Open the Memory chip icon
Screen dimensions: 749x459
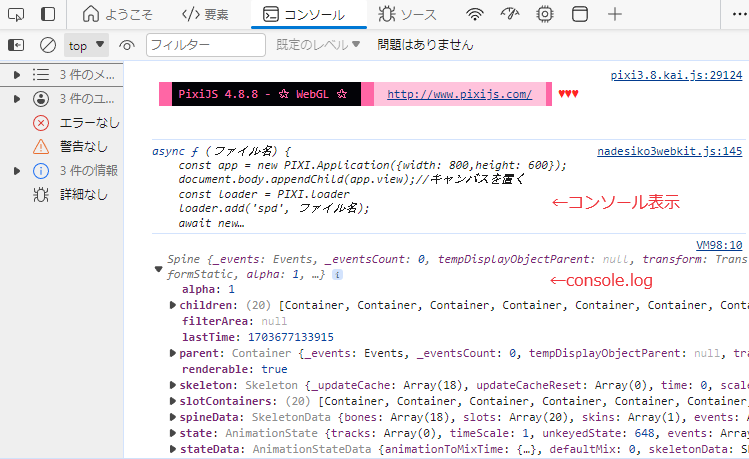pyautogui.click(x=544, y=14)
